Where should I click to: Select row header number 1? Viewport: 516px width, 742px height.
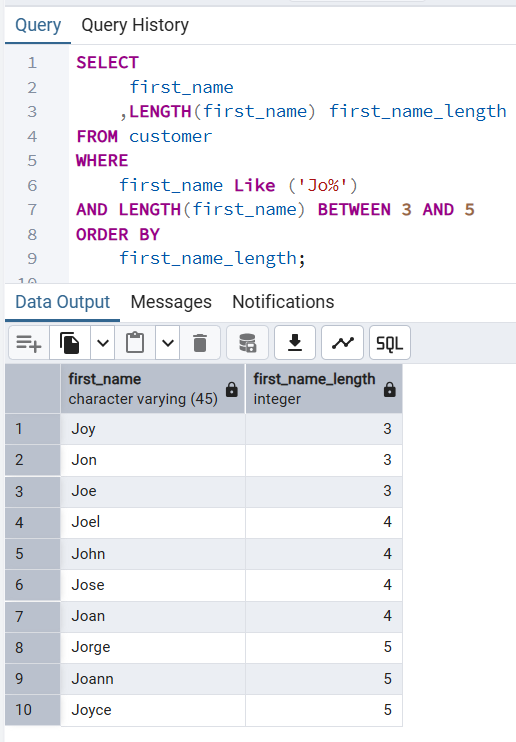pyautogui.click(x=33, y=429)
